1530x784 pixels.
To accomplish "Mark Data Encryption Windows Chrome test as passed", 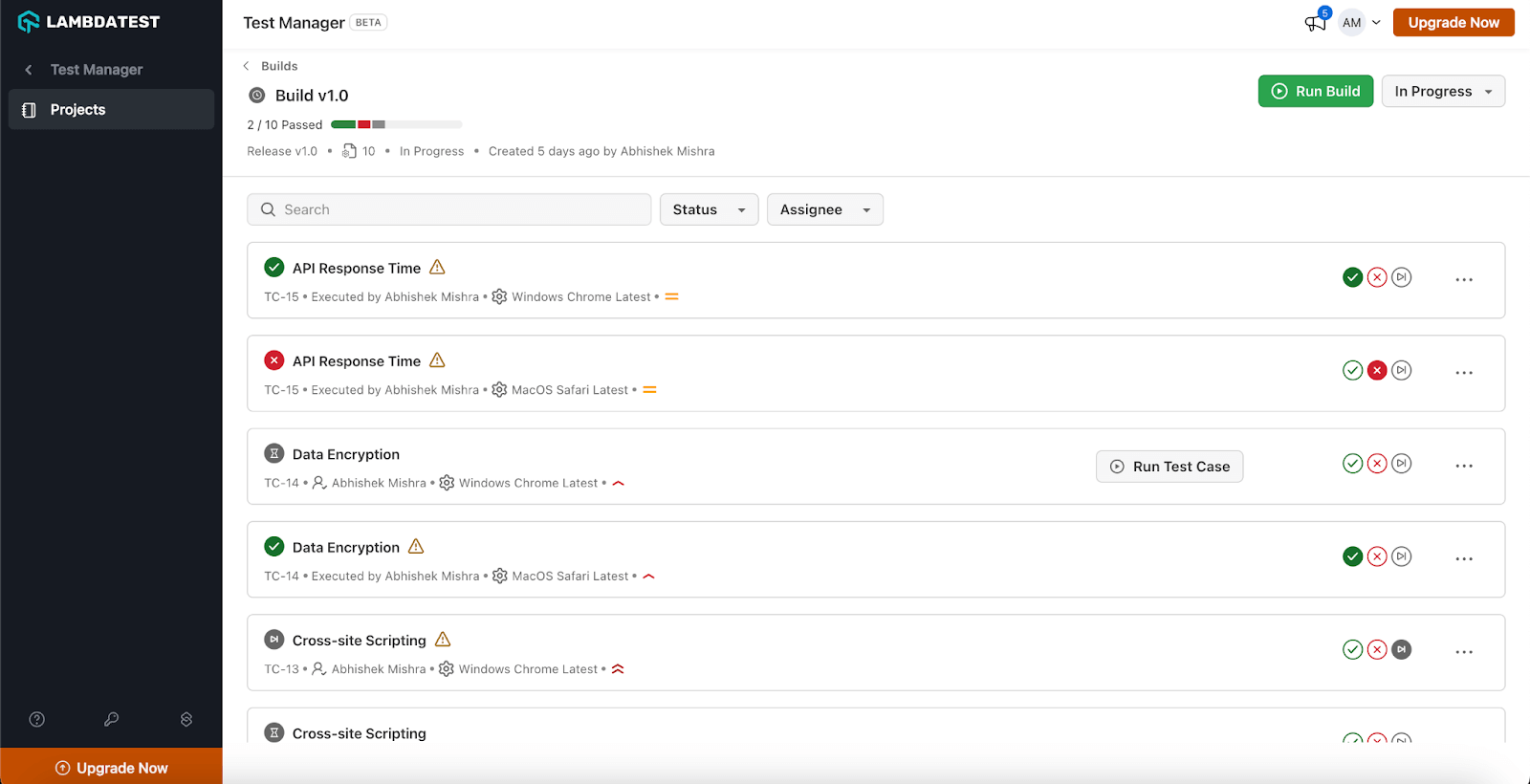I will [x=1352, y=464].
